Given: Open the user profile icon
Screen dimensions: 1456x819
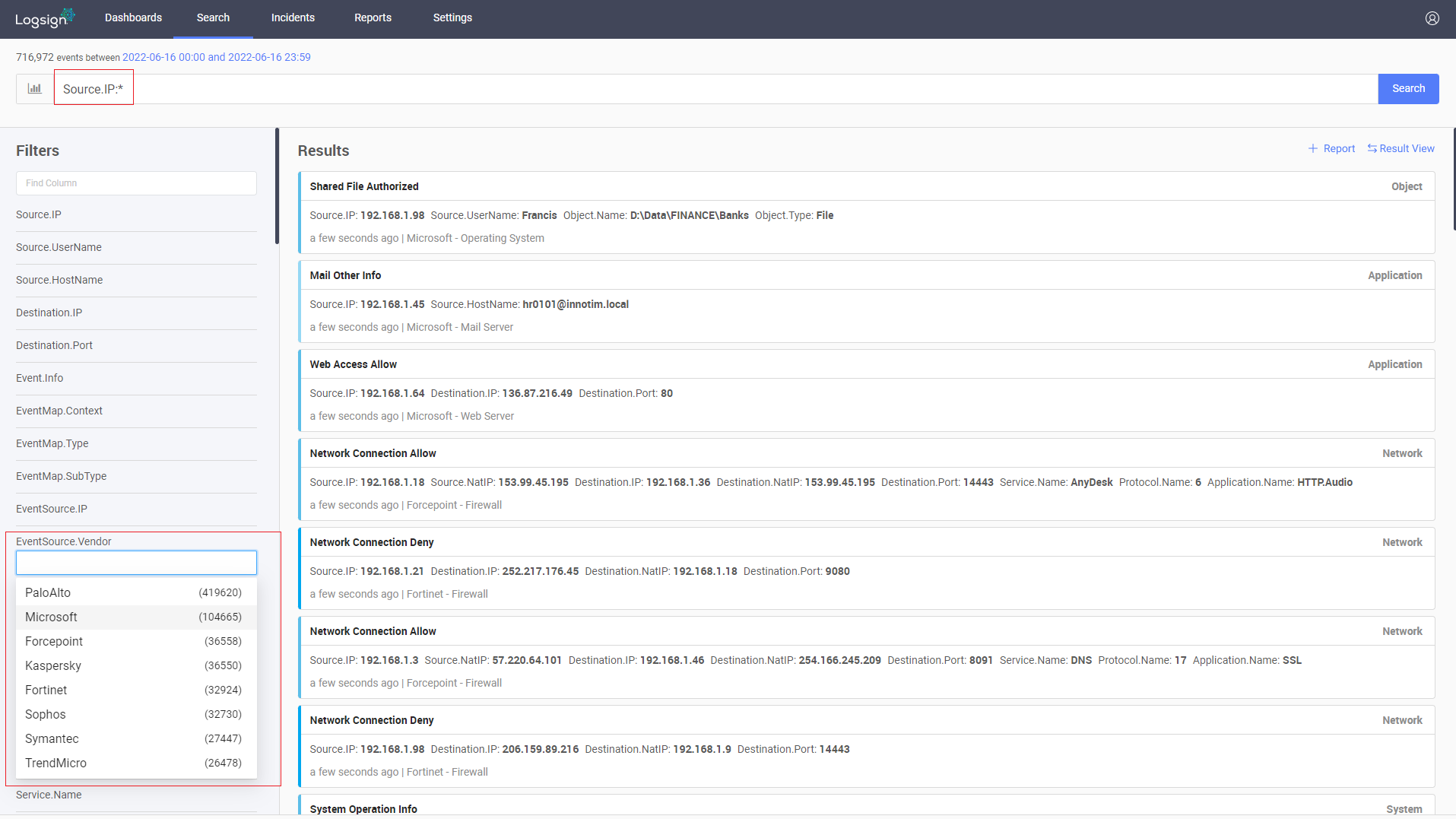Looking at the screenshot, I should (1432, 18).
